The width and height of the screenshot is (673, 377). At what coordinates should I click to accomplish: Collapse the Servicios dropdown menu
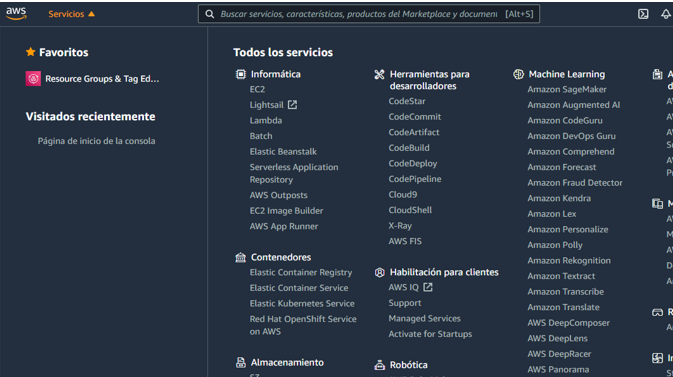click(x=71, y=14)
